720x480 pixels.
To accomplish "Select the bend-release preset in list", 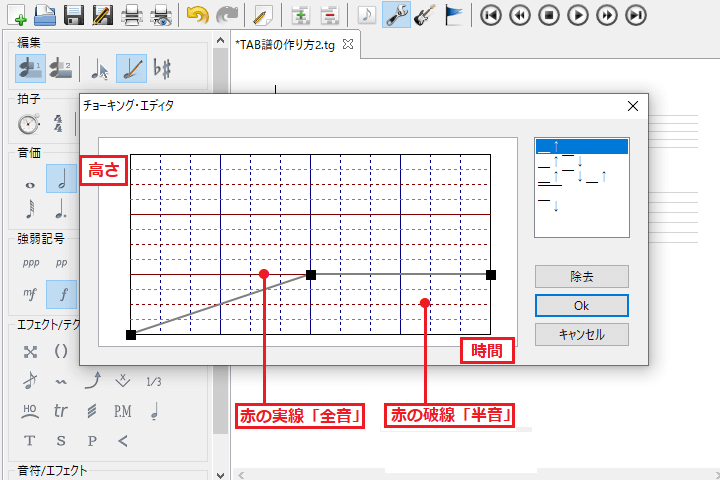I will [x=580, y=161].
